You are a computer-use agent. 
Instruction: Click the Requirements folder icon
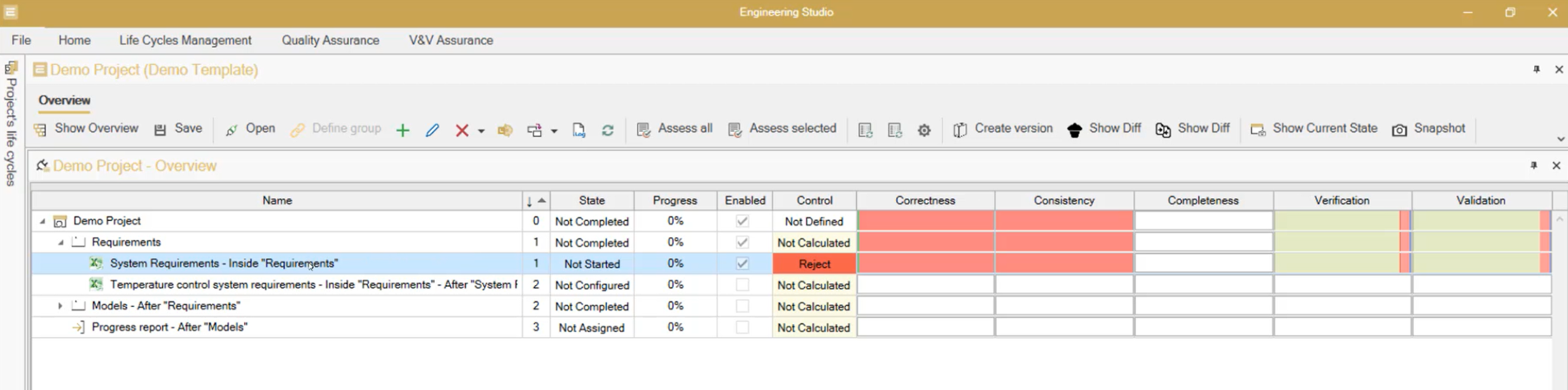tap(78, 243)
